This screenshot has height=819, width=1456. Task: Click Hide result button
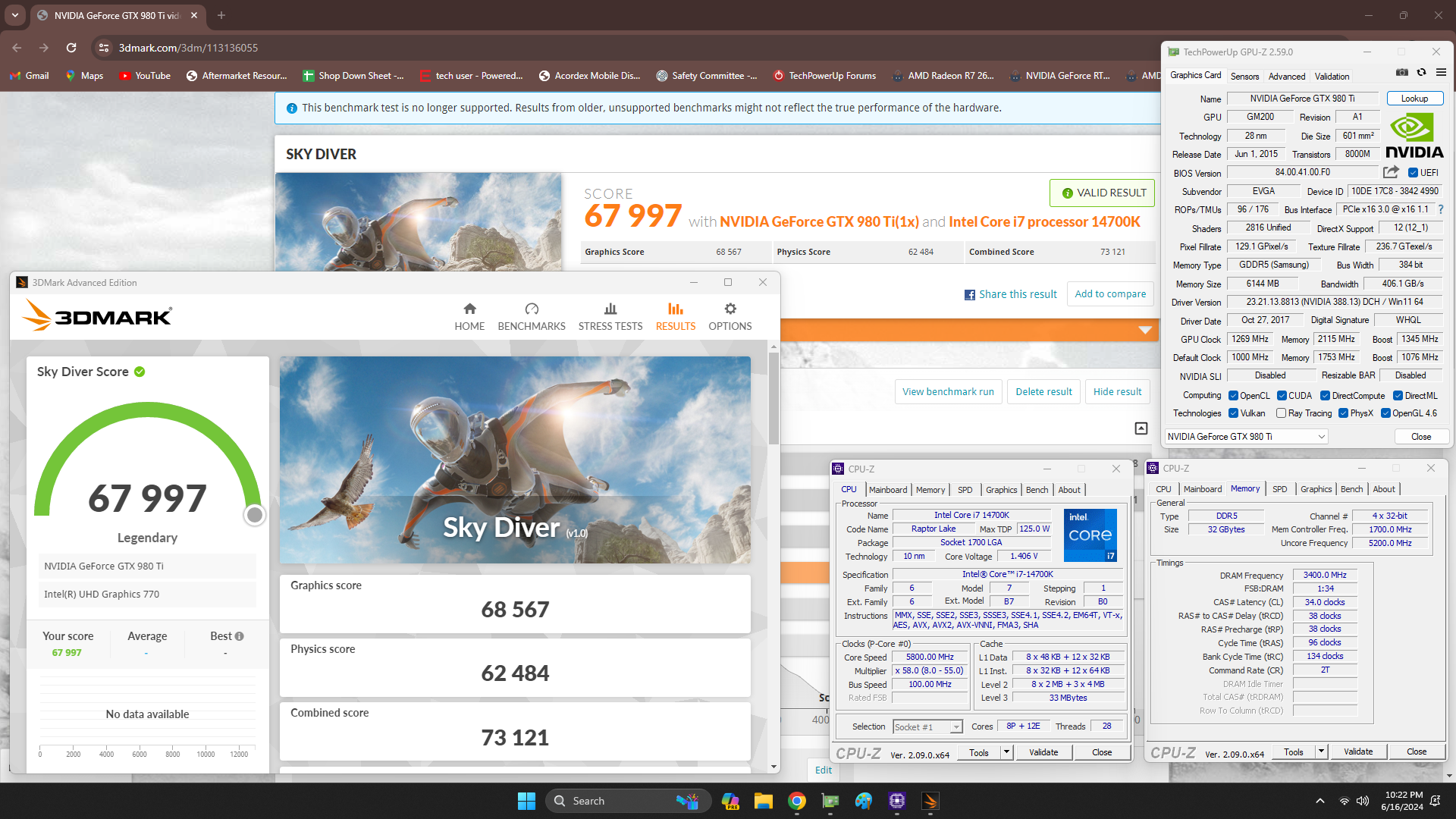pyautogui.click(x=1117, y=392)
